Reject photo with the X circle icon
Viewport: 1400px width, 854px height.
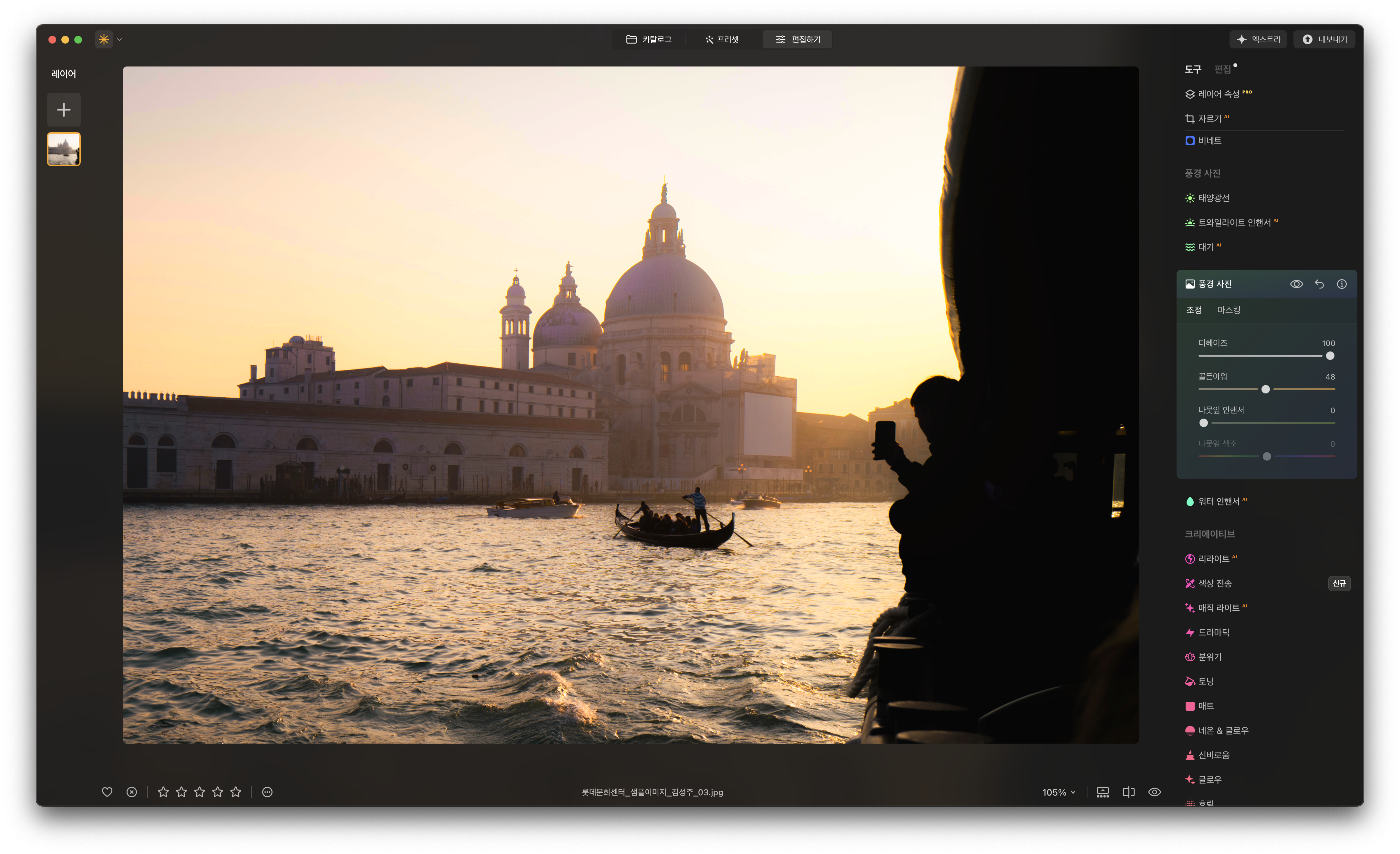(131, 791)
